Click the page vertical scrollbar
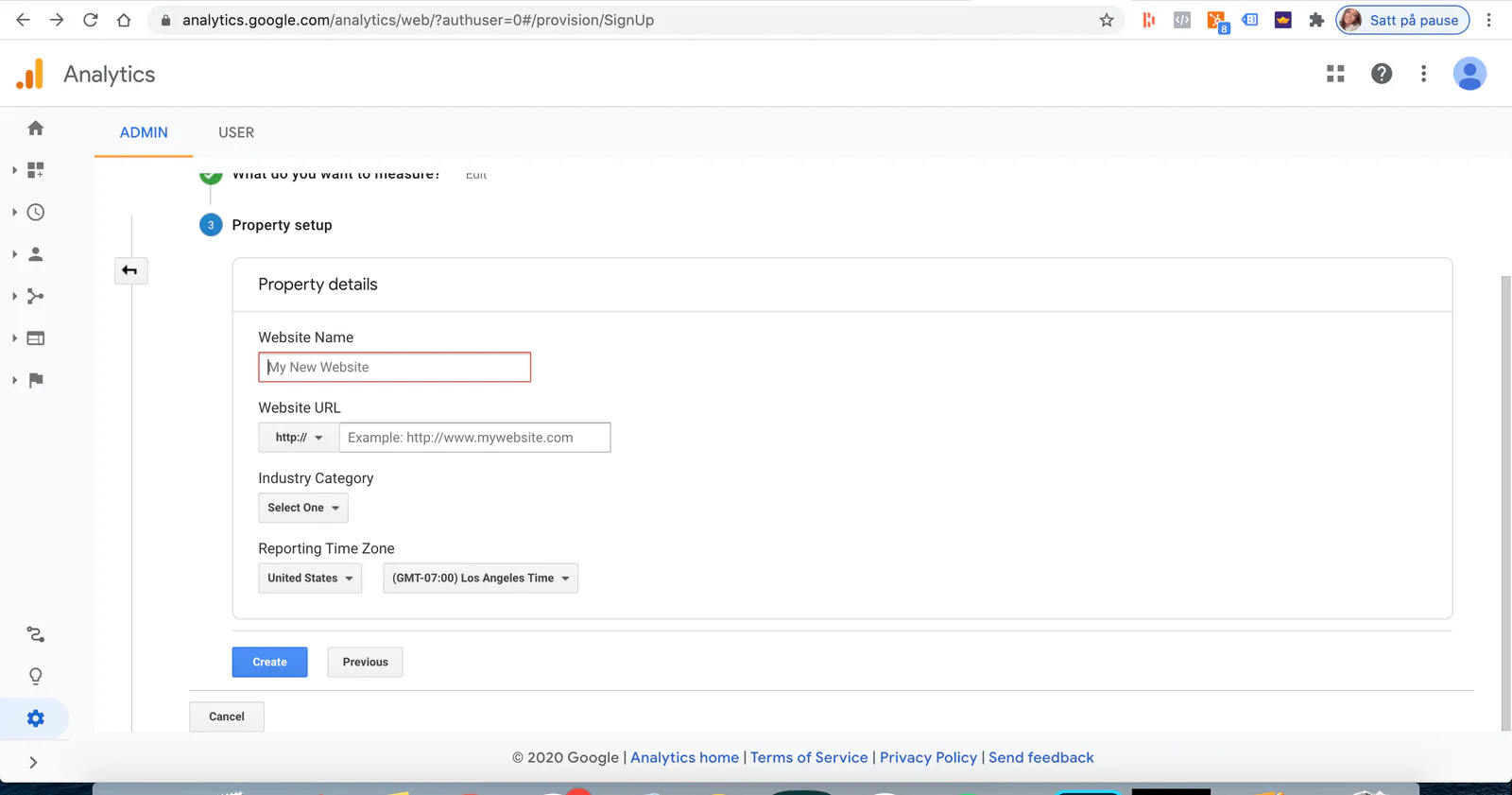The image size is (1512, 795). tap(1506, 503)
